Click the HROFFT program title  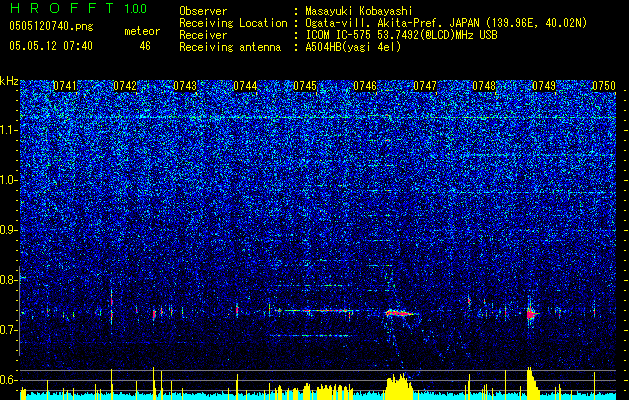(x=63, y=8)
